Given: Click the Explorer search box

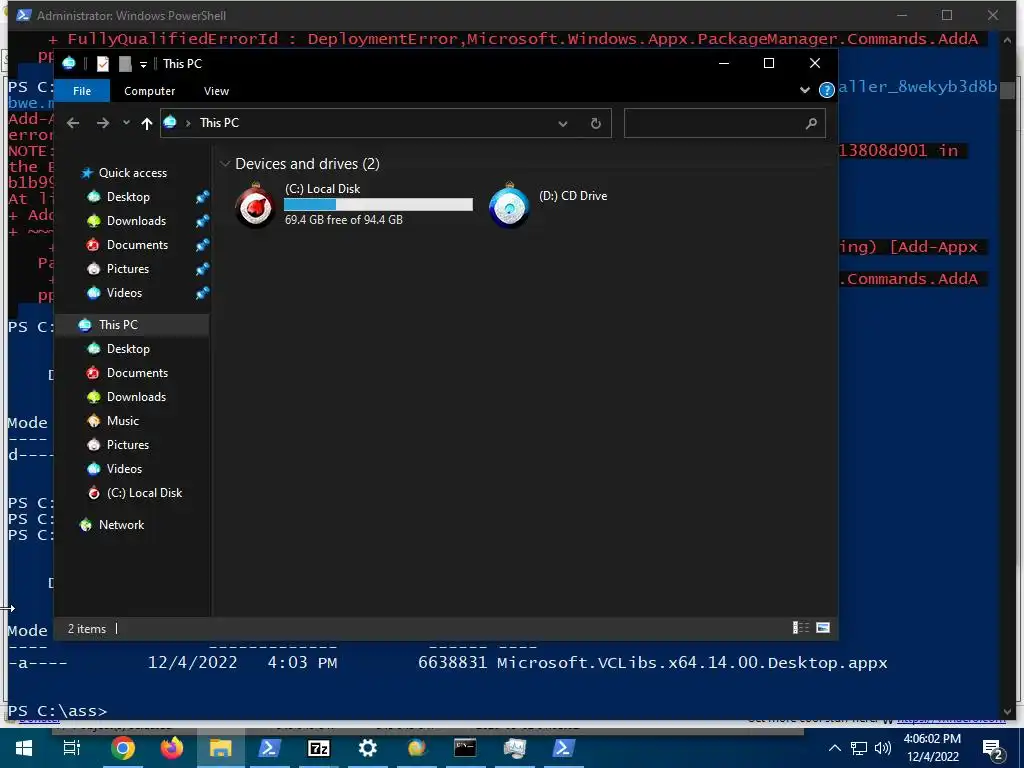Looking at the screenshot, I should click(724, 123).
